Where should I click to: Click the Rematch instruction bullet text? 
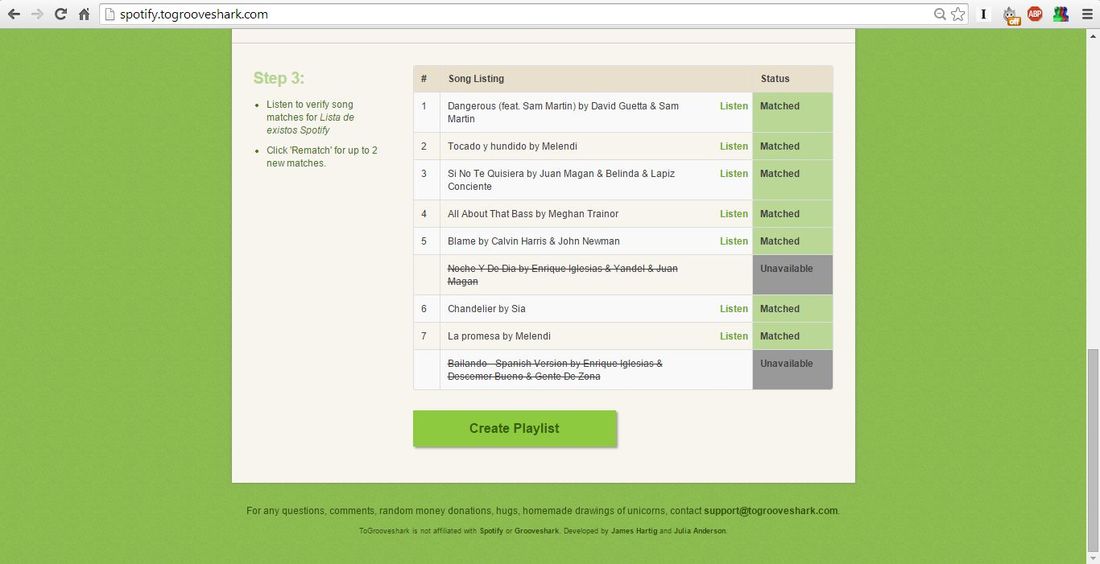click(x=322, y=156)
